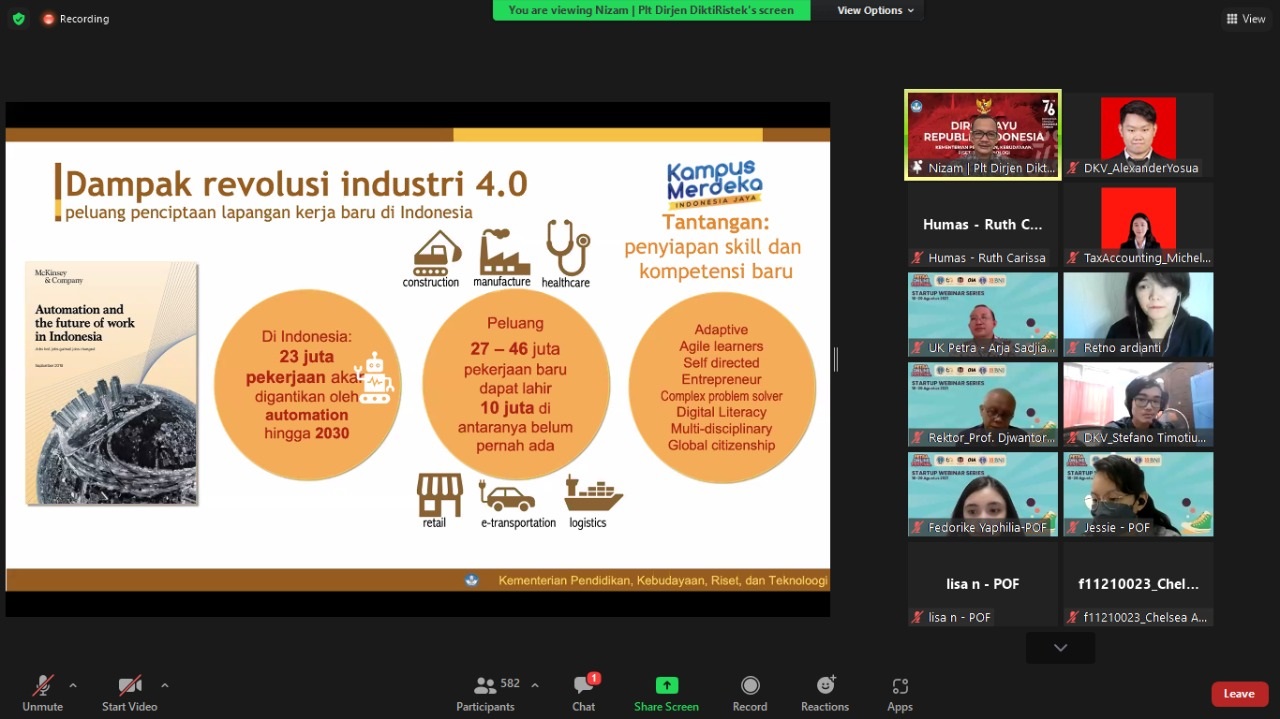This screenshot has width=1280, height=719.
Task: Click the green encryption shield icon
Action: pos(18,19)
